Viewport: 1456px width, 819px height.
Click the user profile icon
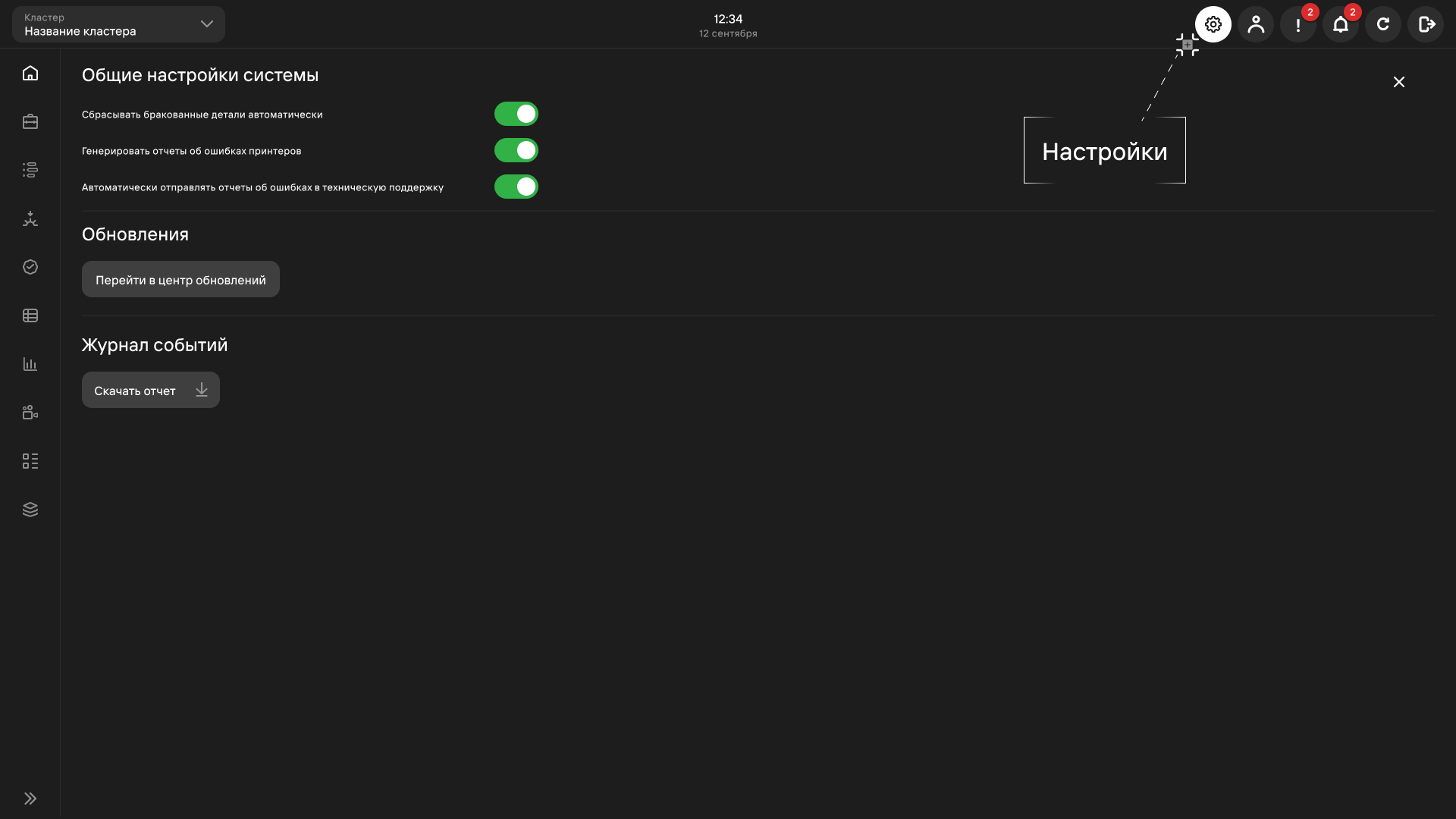[x=1256, y=24]
